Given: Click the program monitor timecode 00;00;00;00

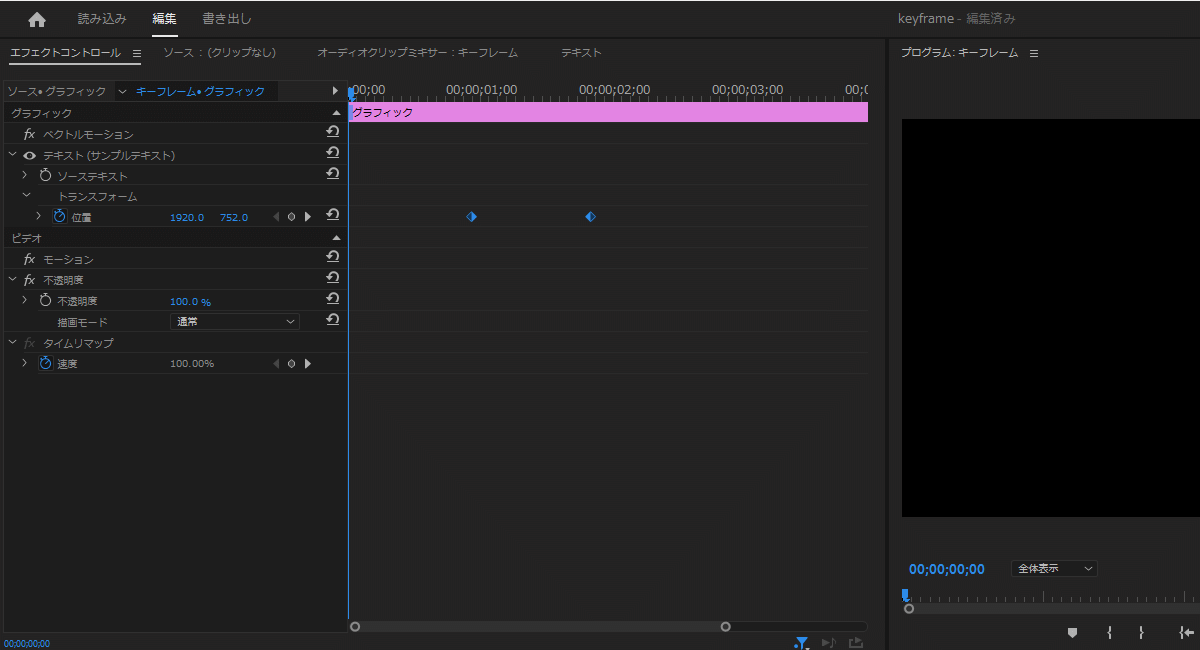Looking at the screenshot, I should click(x=946, y=569).
